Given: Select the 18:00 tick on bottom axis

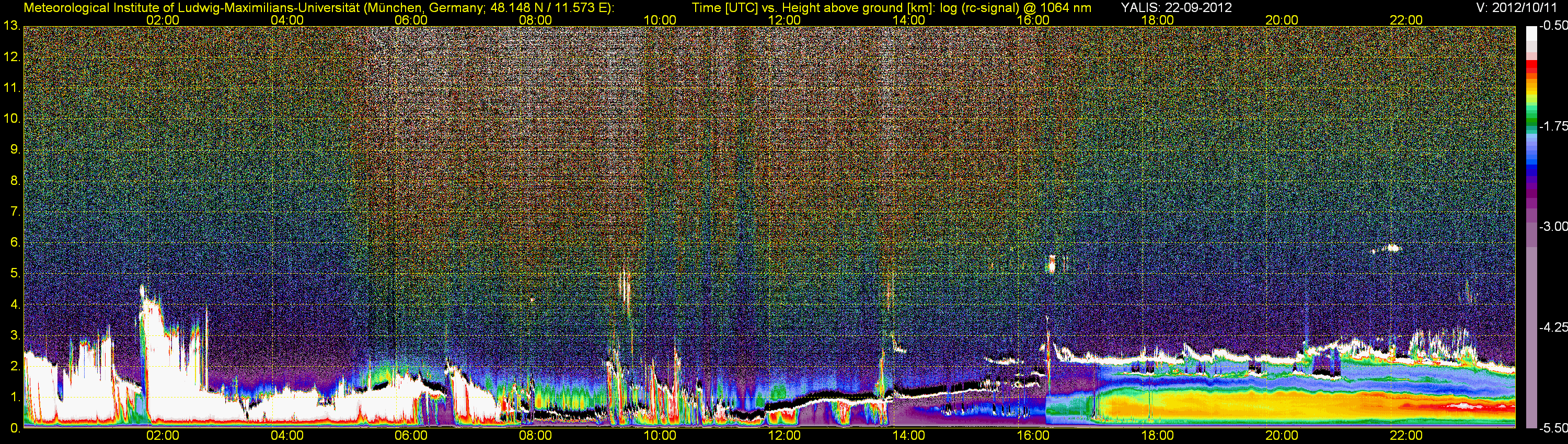Looking at the screenshot, I should 1157,436.
